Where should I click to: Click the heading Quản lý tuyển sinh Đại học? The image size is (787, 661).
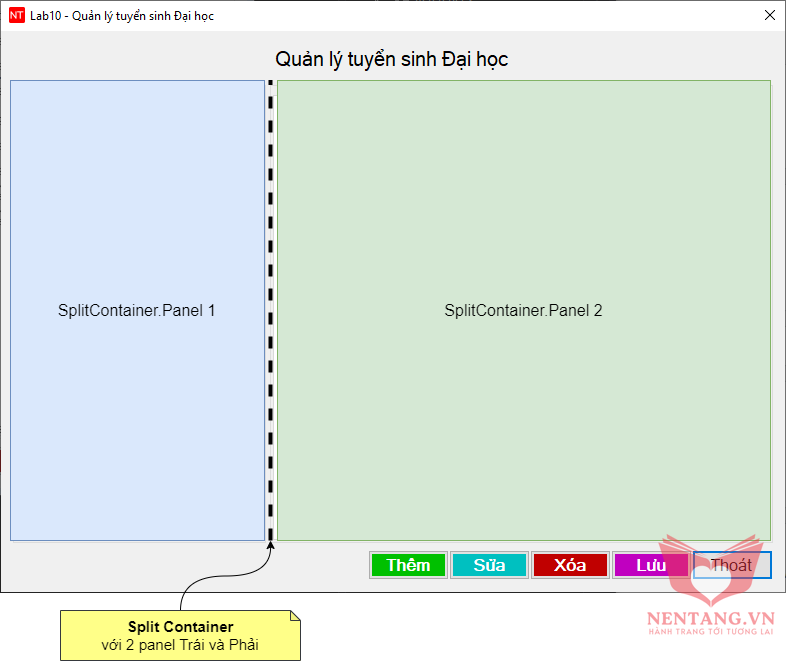tap(392, 59)
